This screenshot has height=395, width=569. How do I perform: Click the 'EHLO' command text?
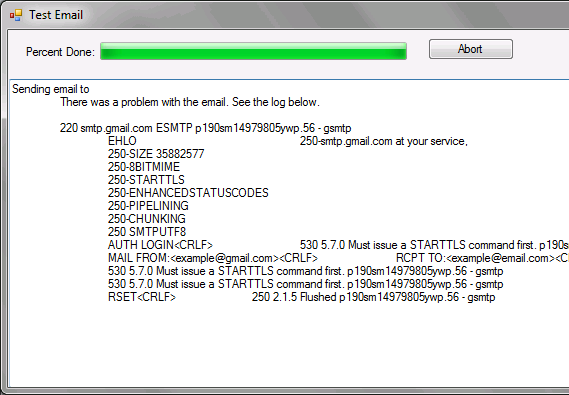[x=122, y=141]
